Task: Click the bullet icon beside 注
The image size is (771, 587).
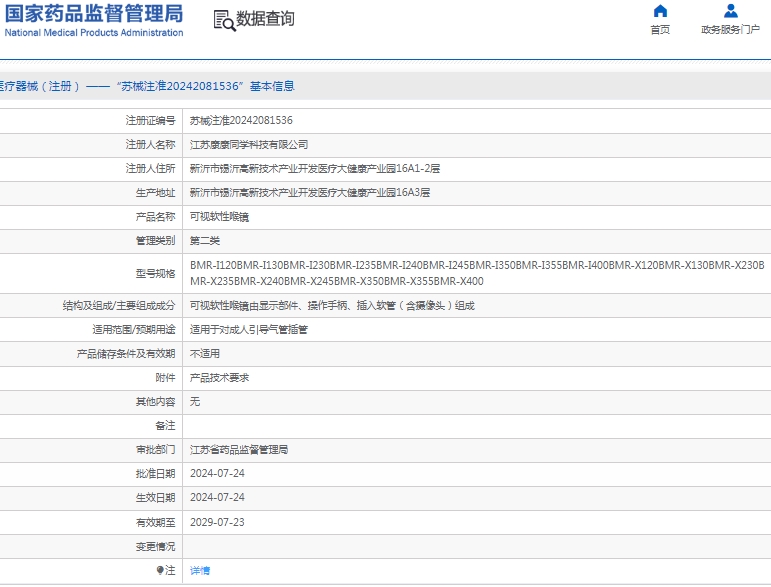Action: [x=160, y=570]
